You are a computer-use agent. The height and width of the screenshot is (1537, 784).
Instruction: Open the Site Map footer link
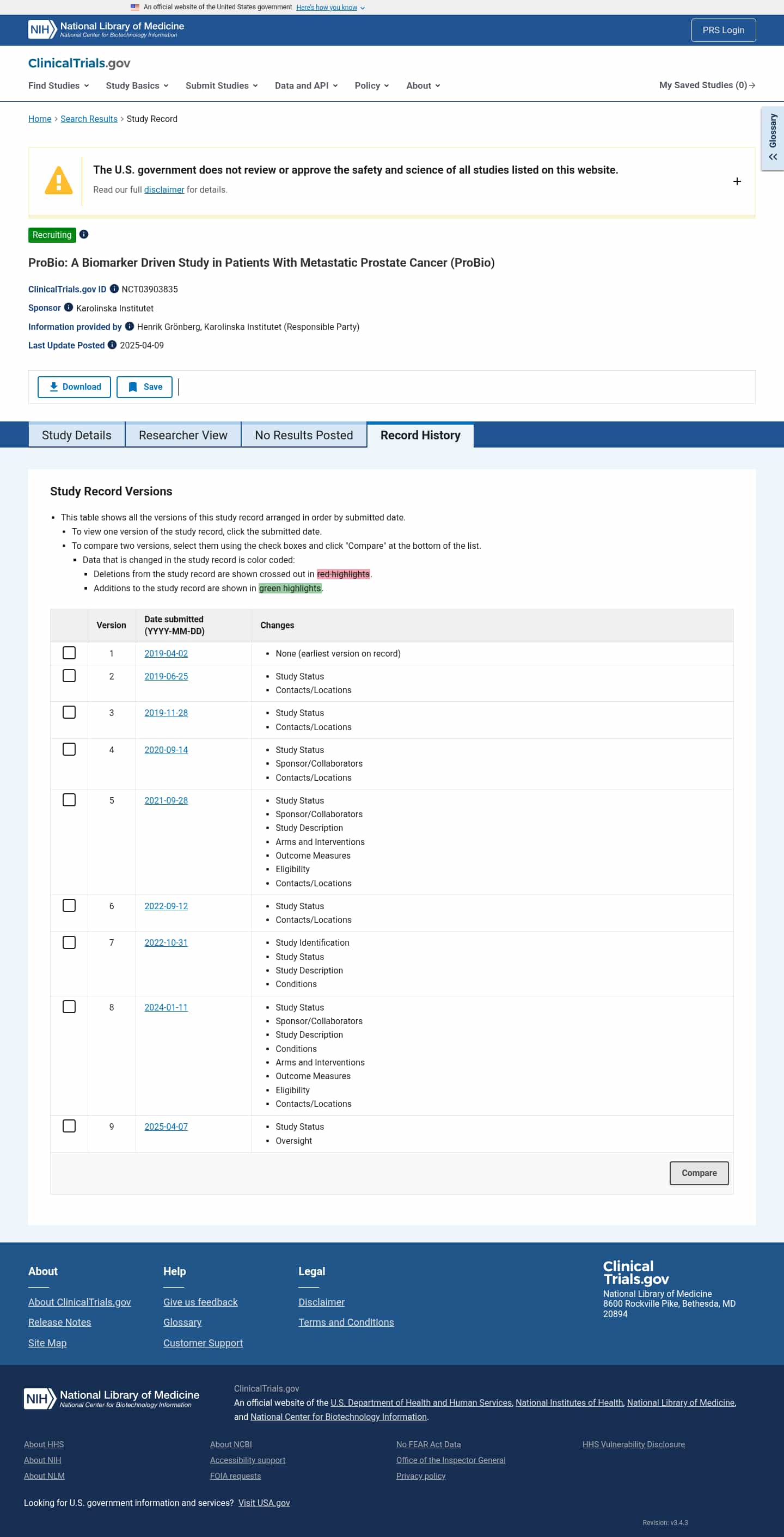click(47, 1343)
